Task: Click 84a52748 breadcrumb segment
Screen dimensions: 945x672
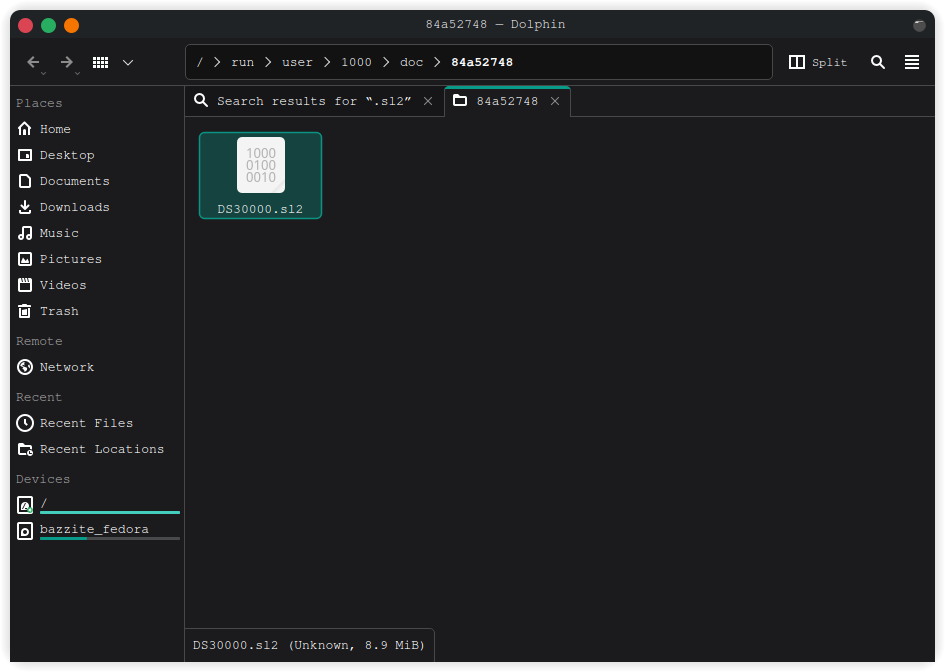Action: [x=482, y=62]
